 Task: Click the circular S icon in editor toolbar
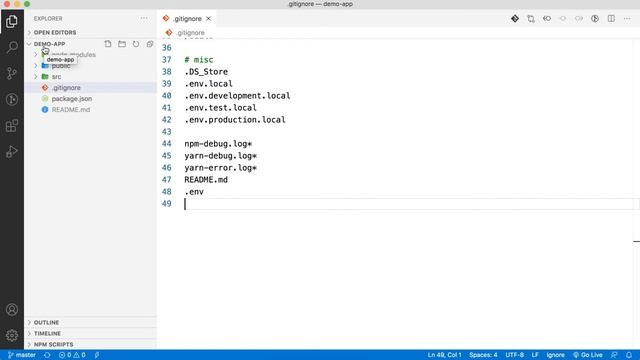click(x=595, y=19)
